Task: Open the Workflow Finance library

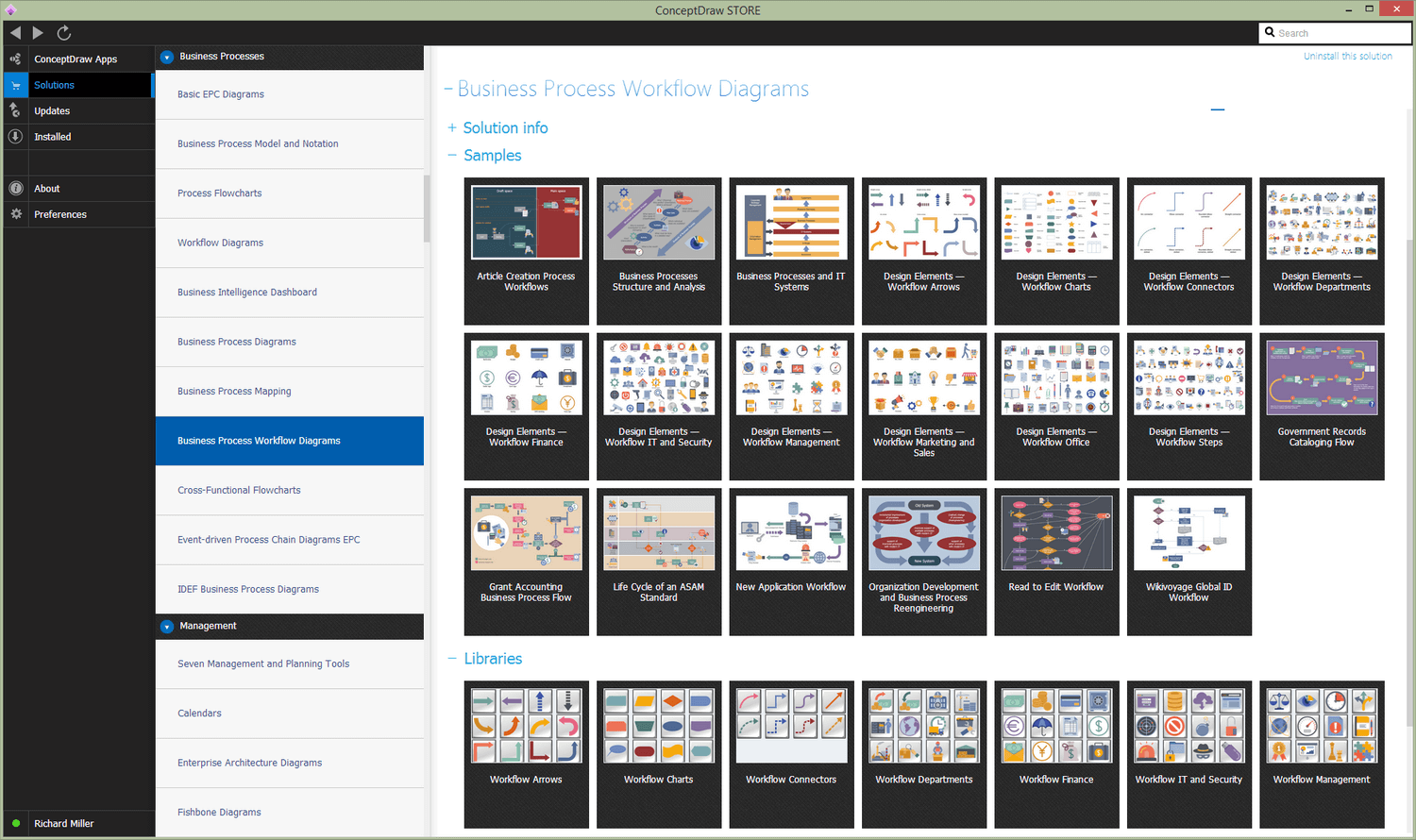Action: 1056,754
